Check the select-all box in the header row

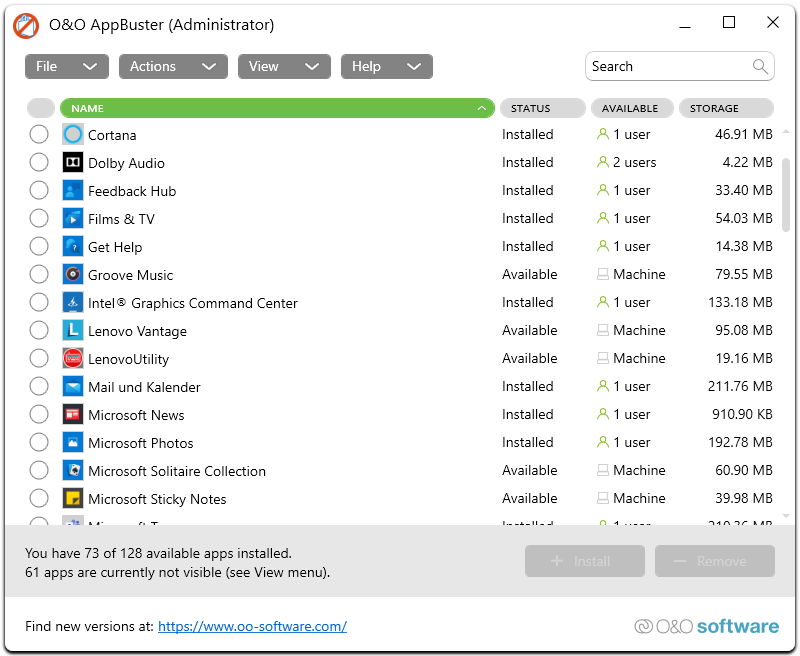coord(39,108)
